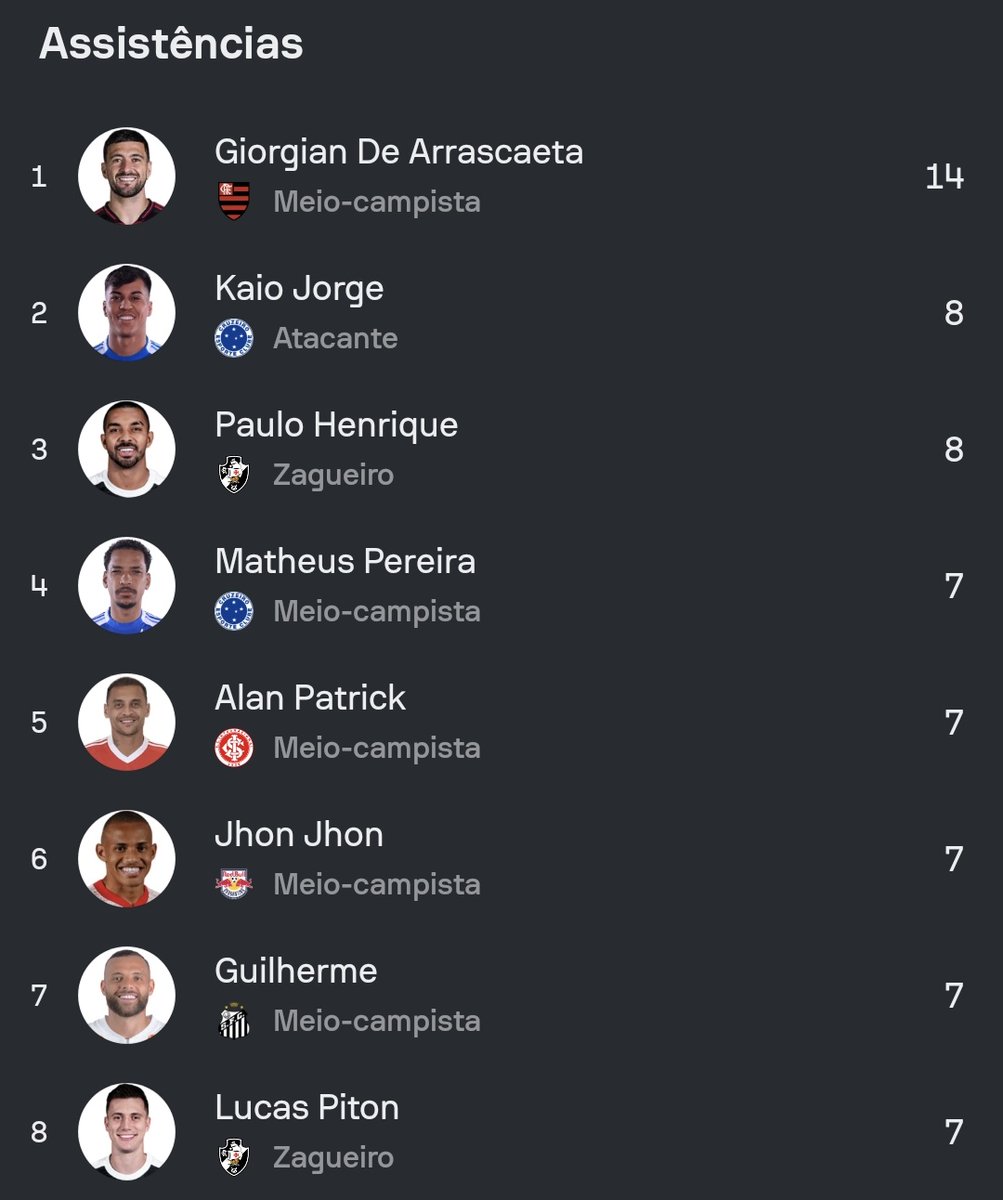Select Paulo Henrique's avatar picture

click(x=127, y=449)
